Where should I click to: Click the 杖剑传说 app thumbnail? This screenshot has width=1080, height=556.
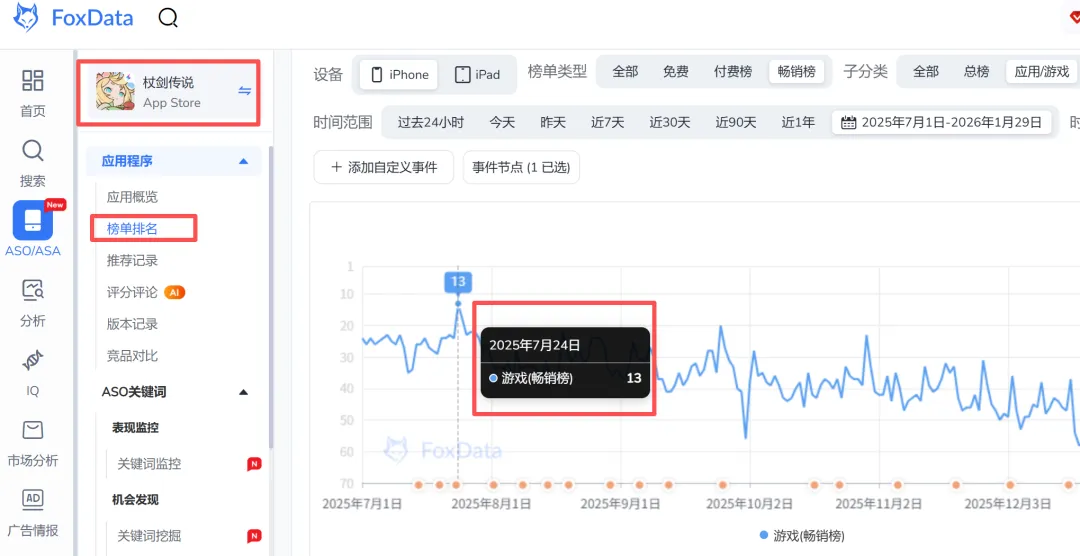tap(114, 92)
